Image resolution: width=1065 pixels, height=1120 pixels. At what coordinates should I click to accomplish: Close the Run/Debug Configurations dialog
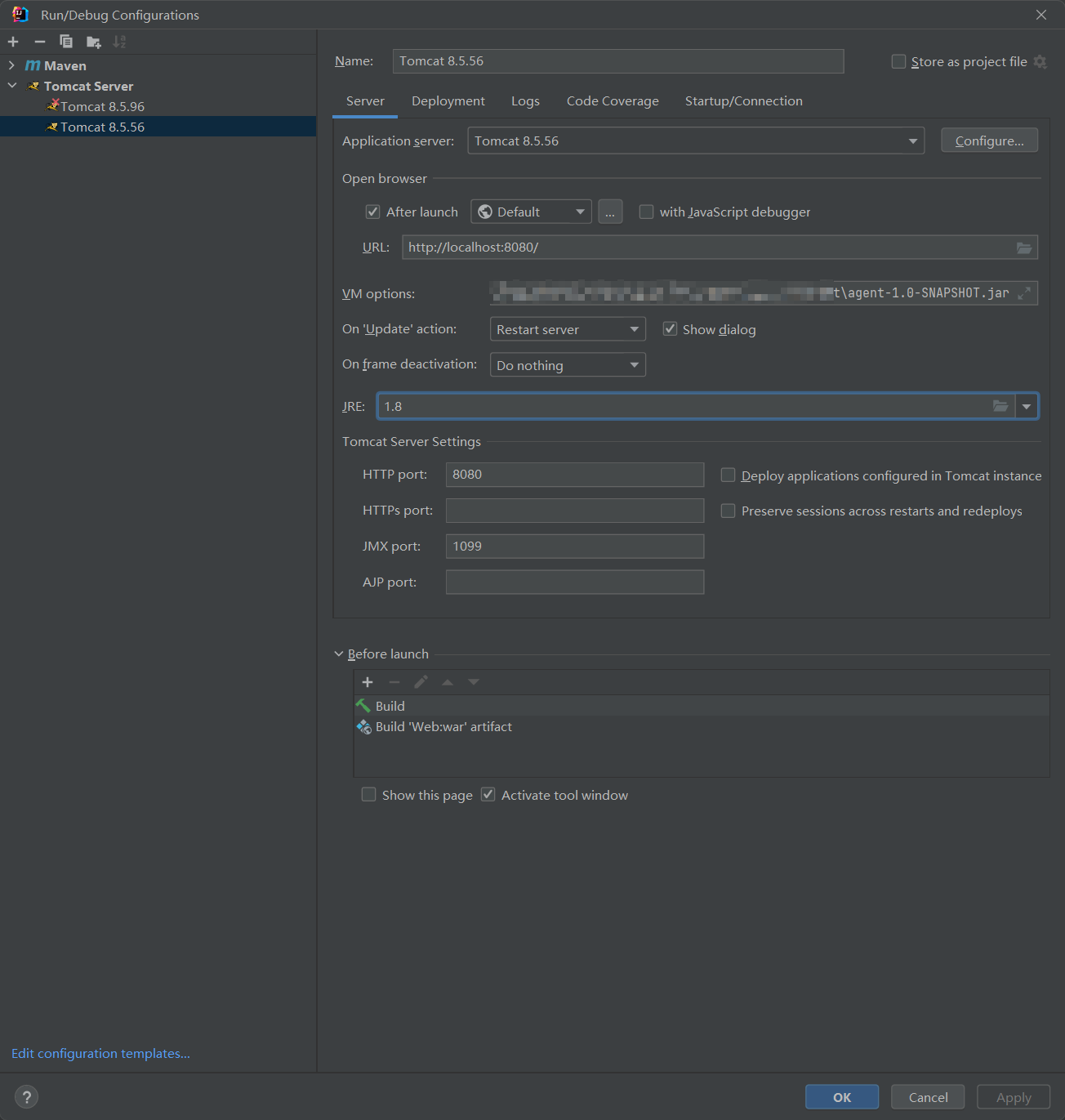pos(1041,15)
